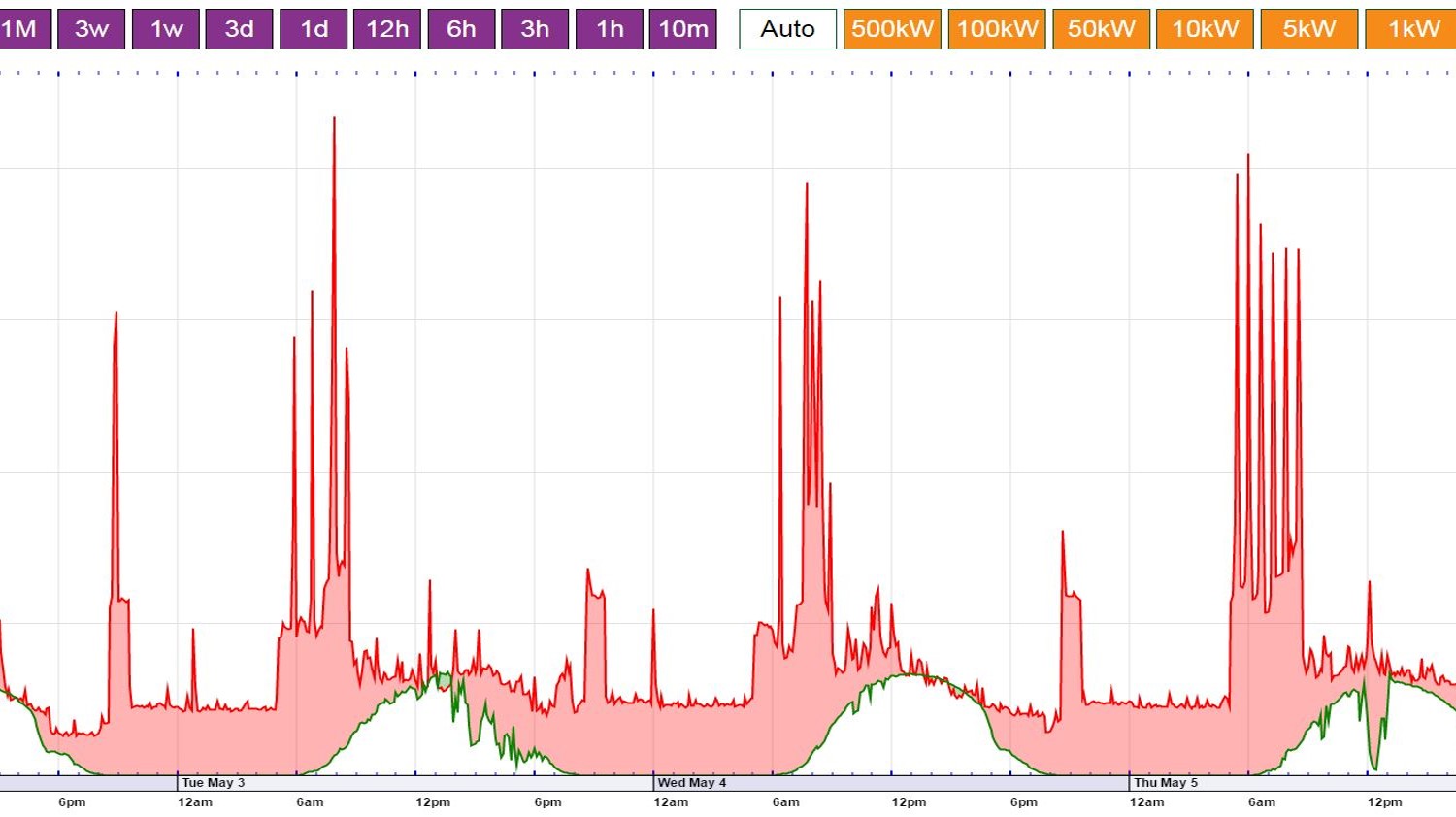Switch to the 3w time range
The height and width of the screenshot is (817, 1456).
[91, 29]
